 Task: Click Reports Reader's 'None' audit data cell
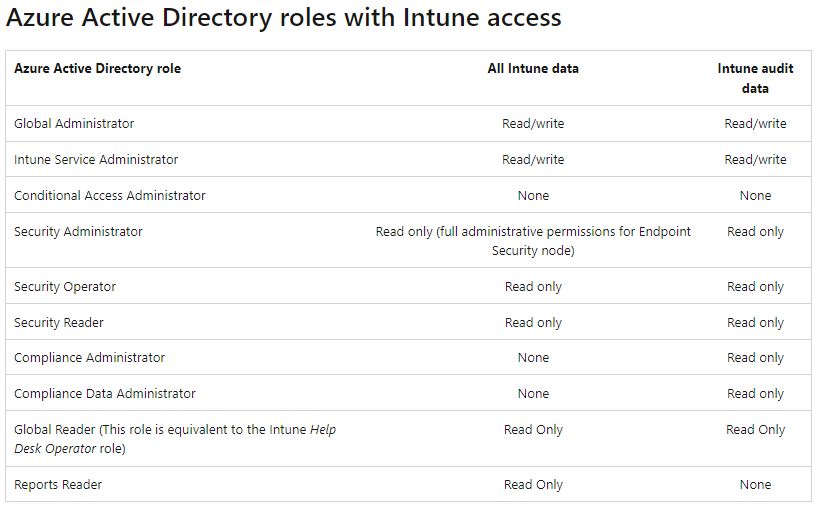pyautogui.click(x=755, y=485)
